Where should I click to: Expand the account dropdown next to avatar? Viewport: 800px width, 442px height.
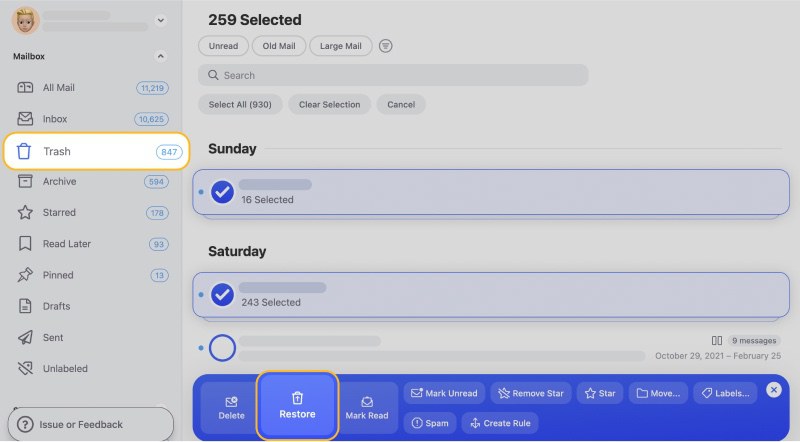[x=161, y=20]
